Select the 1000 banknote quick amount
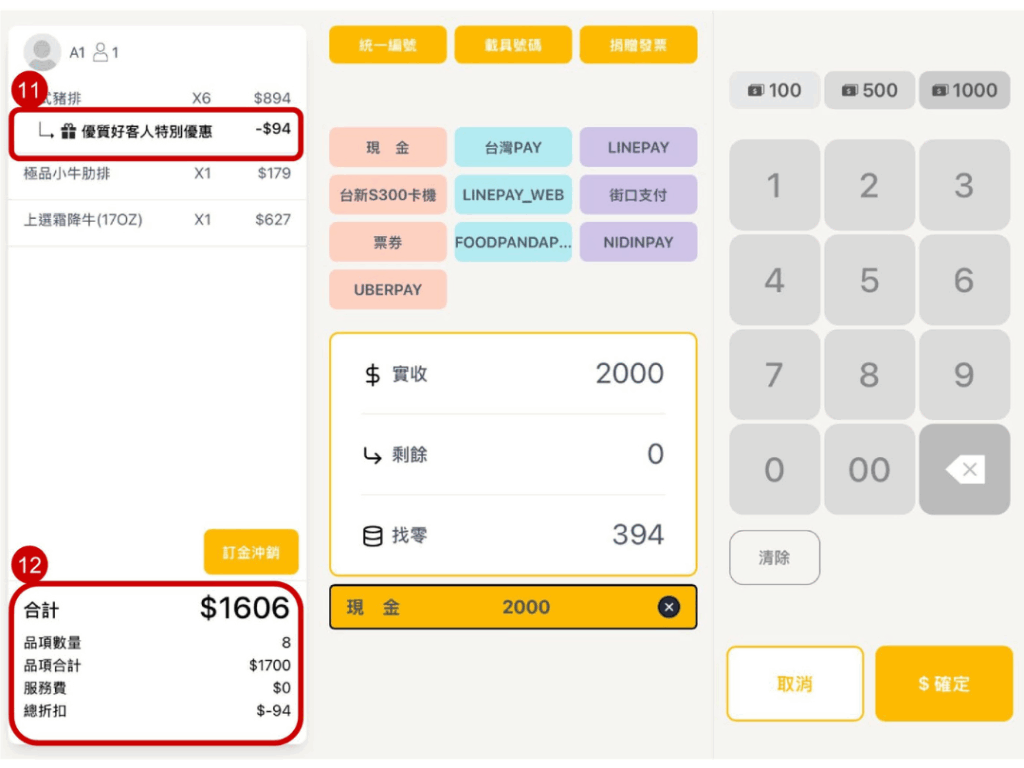 [964, 90]
